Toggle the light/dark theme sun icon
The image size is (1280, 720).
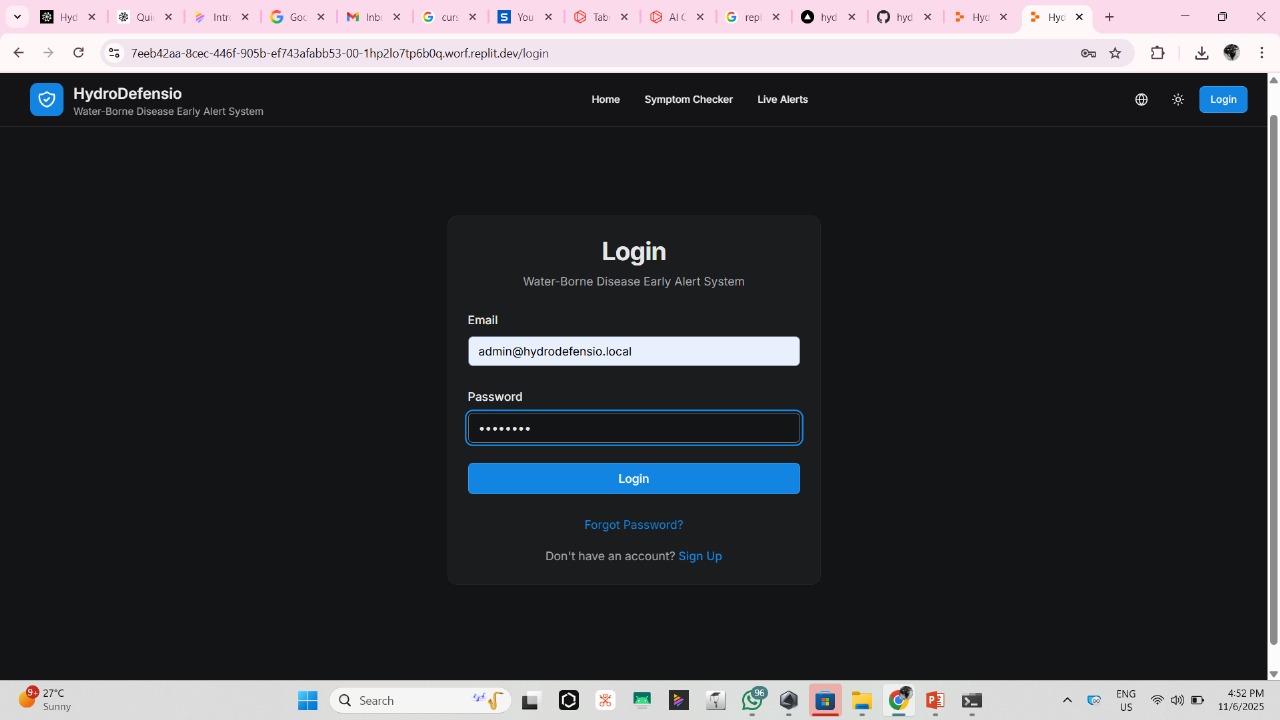(1178, 100)
